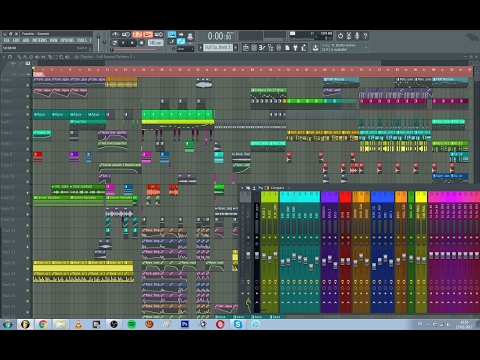Open Skype from taskbar
The image size is (480, 360).
(238, 324)
